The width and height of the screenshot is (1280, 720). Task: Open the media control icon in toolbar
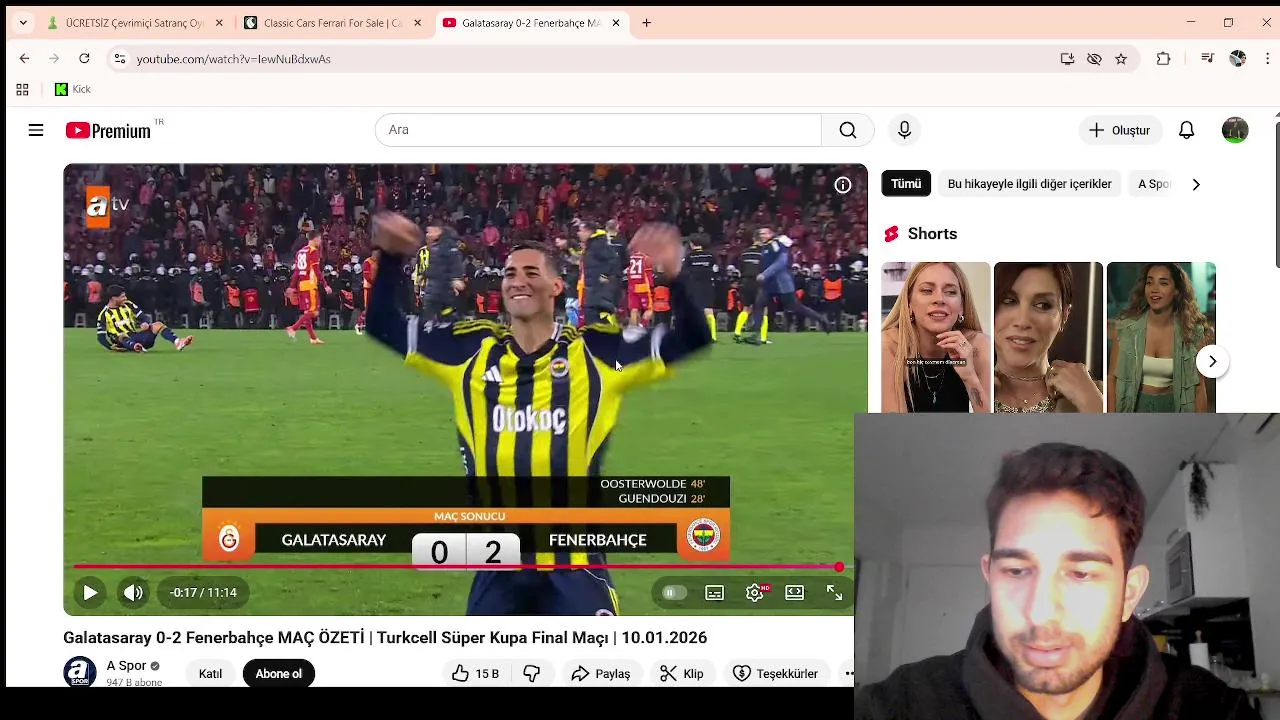click(1207, 59)
